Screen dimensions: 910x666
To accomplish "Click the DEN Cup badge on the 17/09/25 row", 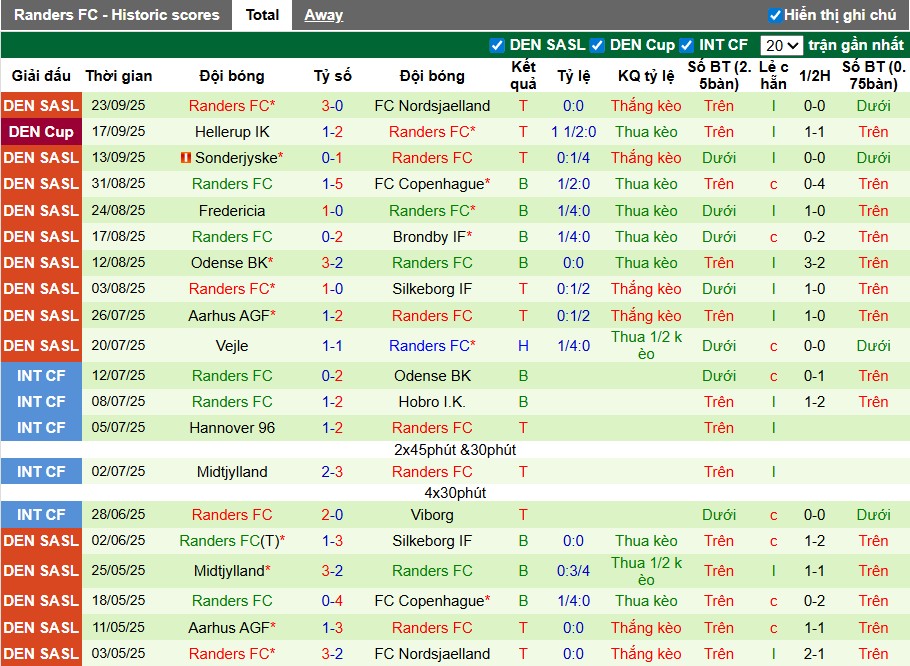I will pos(41,131).
